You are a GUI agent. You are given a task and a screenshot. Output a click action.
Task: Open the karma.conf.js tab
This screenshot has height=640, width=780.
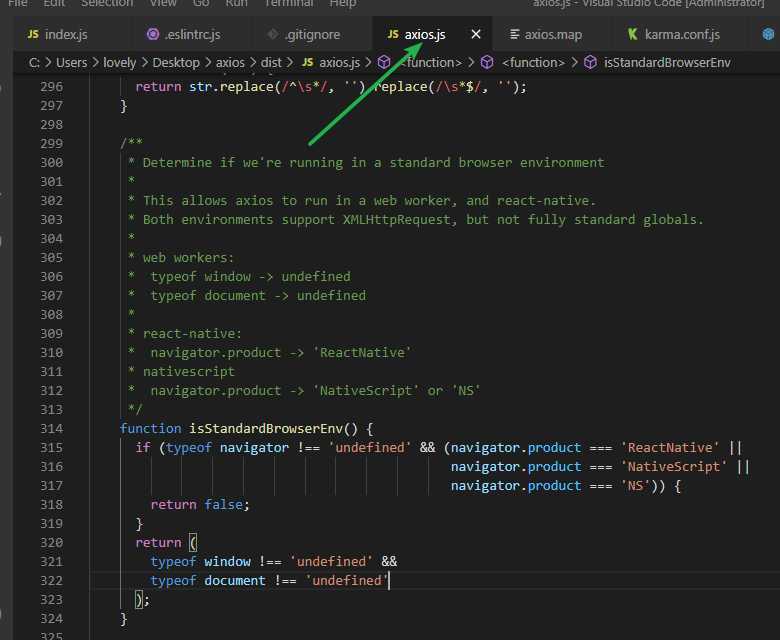point(682,35)
